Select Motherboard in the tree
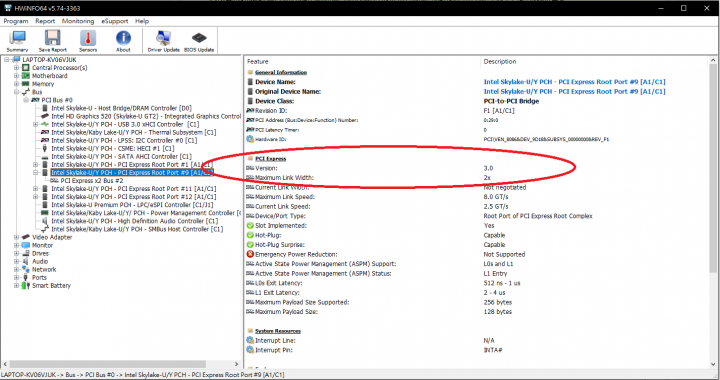720x380 pixels. tap(50, 76)
